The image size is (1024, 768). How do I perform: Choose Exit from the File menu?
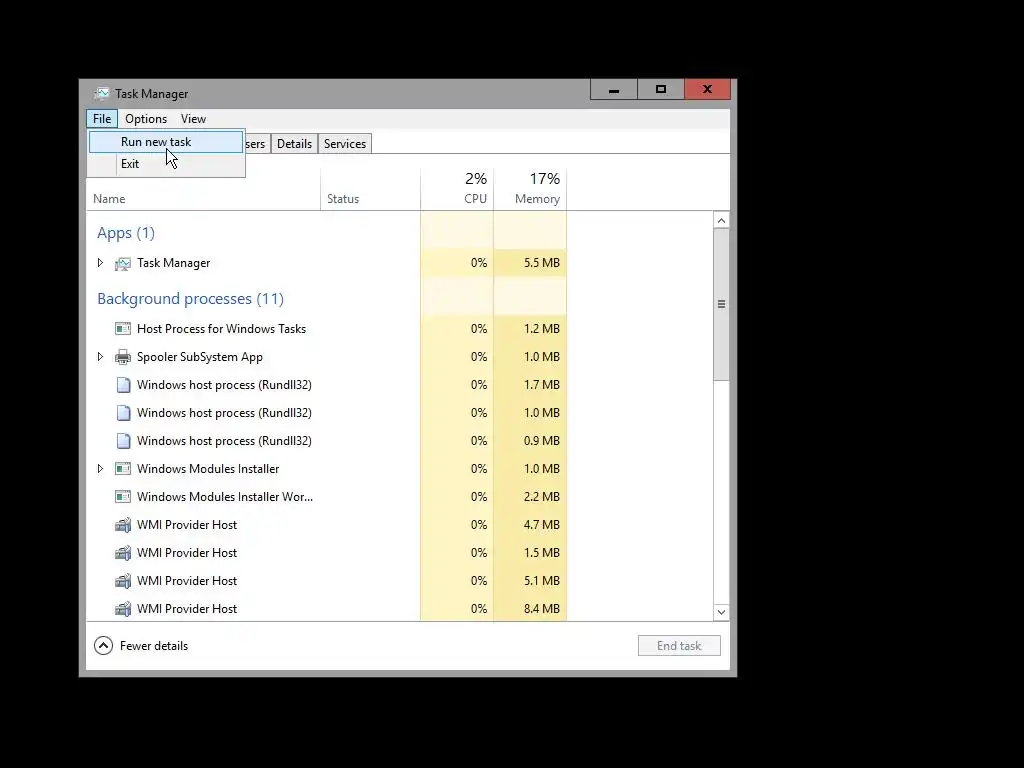coord(166,164)
